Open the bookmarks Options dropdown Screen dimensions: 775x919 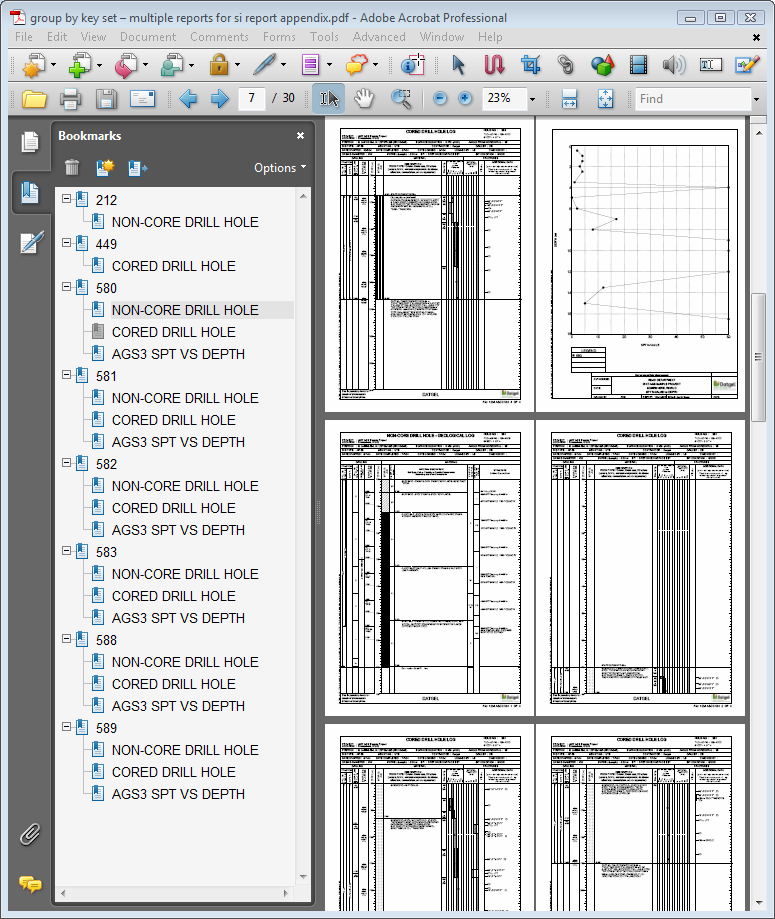pos(279,168)
